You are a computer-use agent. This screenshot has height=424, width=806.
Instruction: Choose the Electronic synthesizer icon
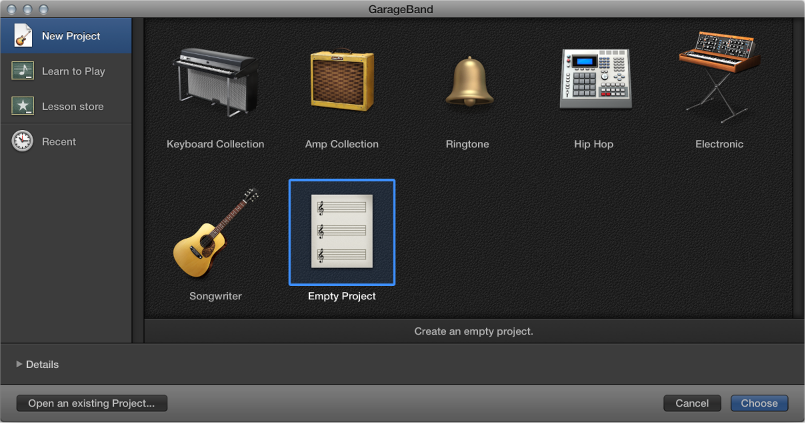[x=719, y=77]
